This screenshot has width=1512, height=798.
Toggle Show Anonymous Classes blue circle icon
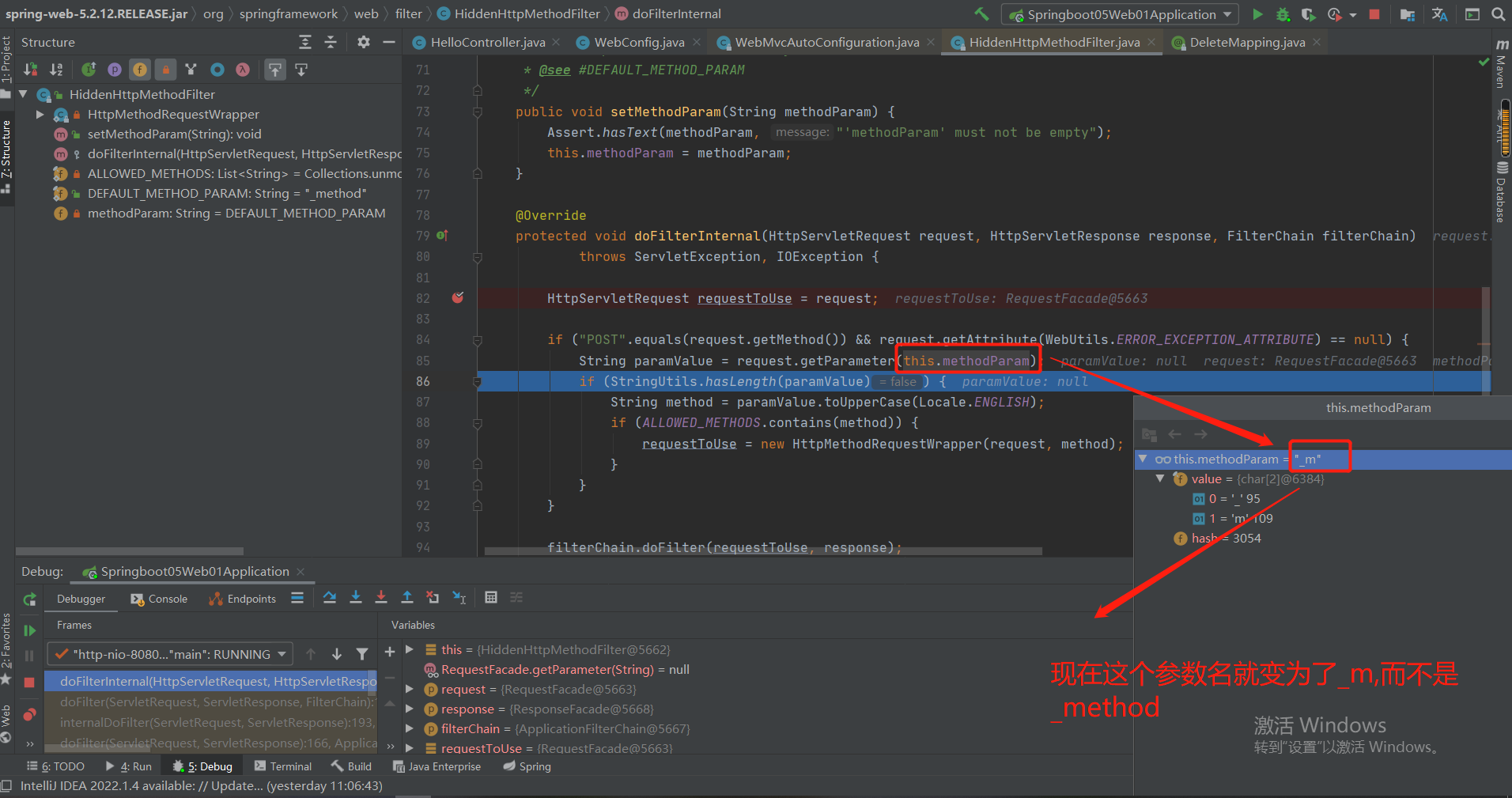[x=217, y=70]
